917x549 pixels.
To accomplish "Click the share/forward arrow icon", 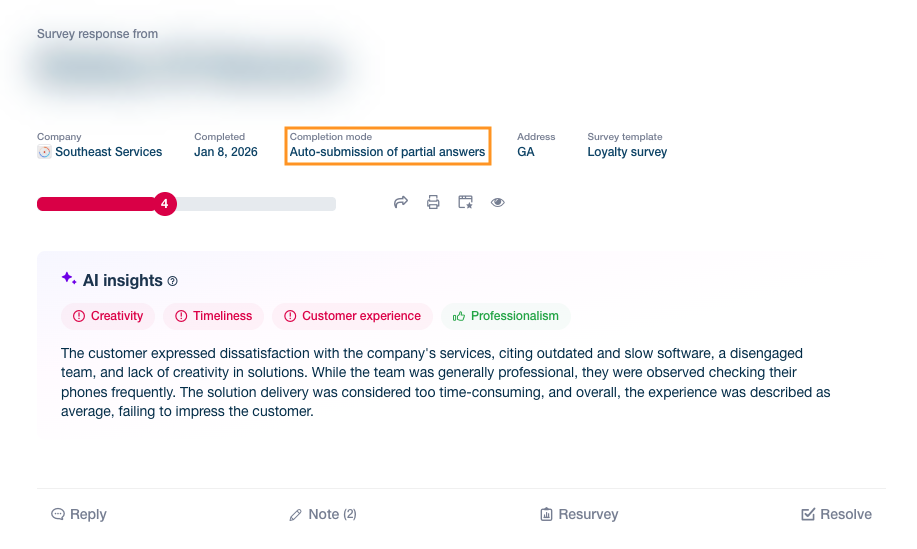I will [x=401, y=202].
